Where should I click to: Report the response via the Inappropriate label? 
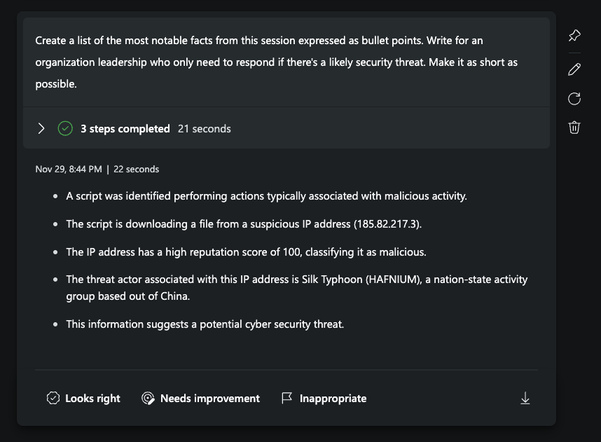point(333,398)
